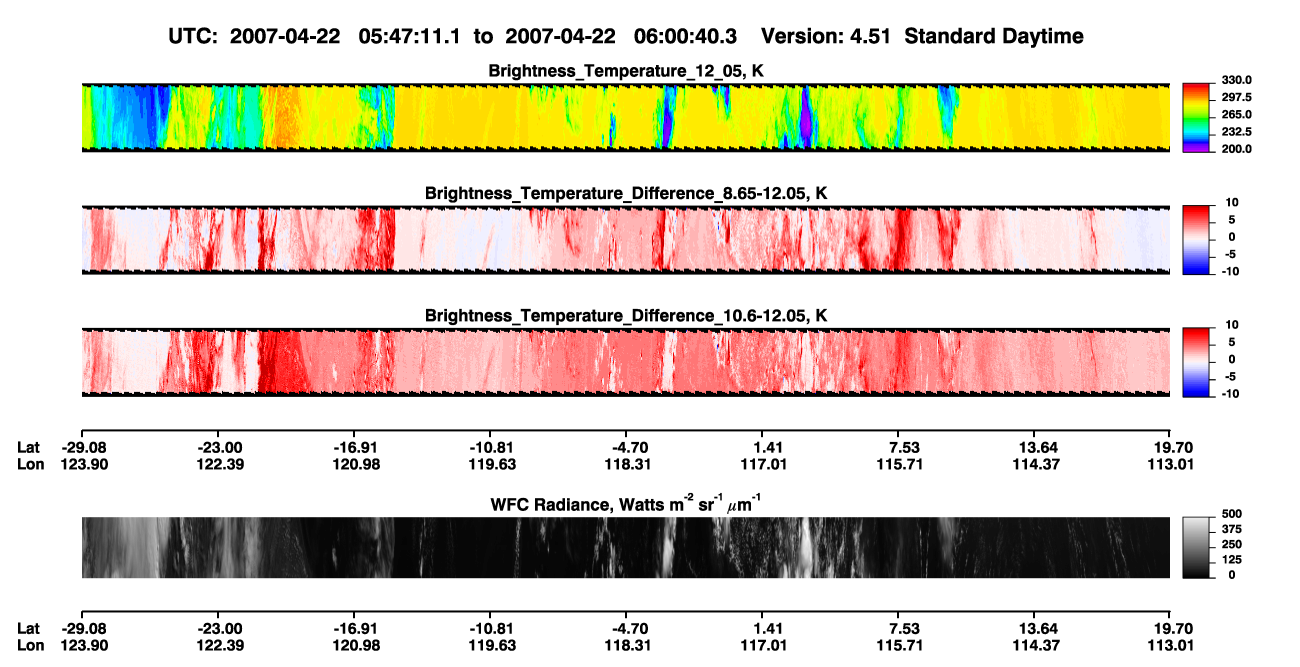Click the Brightness Temperature 12_05 image strip
This screenshot has height=667, width=1300.
626,117
